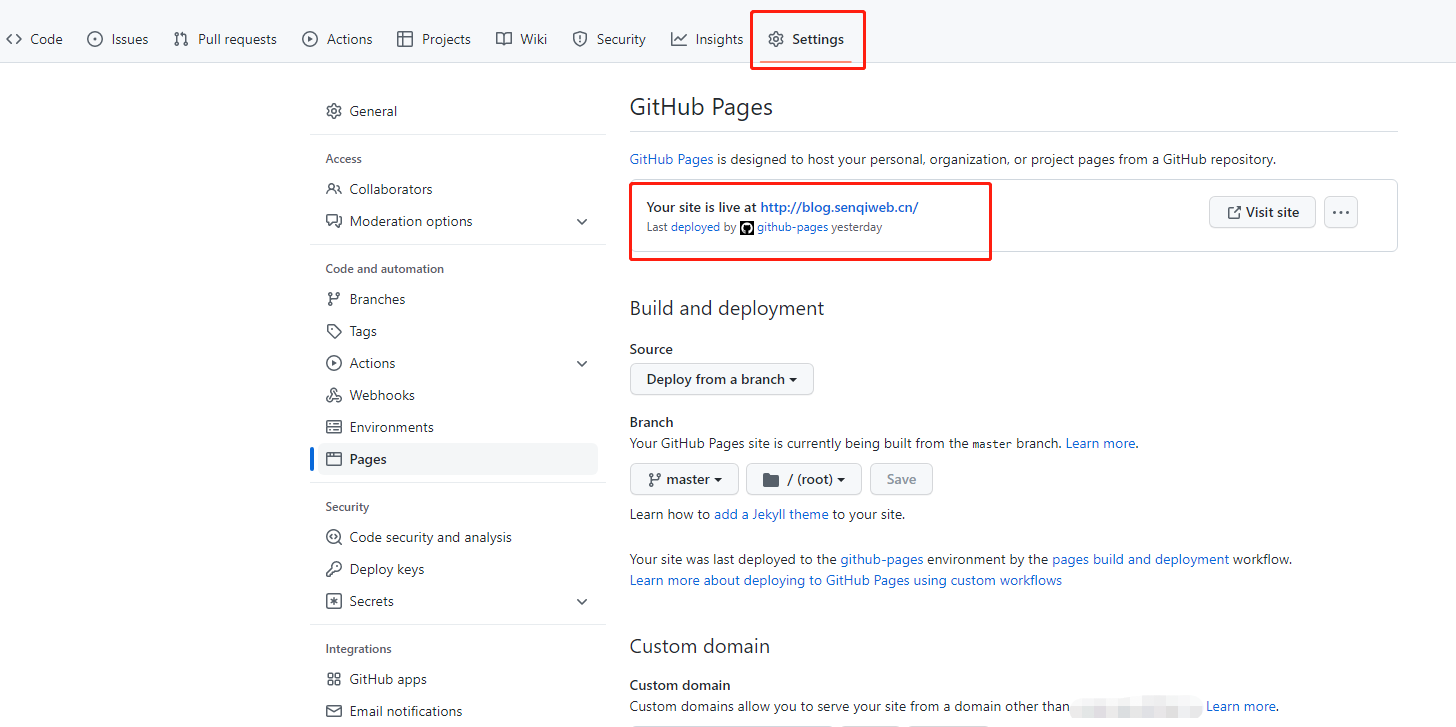Open the Webhooks settings icon

point(334,395)
